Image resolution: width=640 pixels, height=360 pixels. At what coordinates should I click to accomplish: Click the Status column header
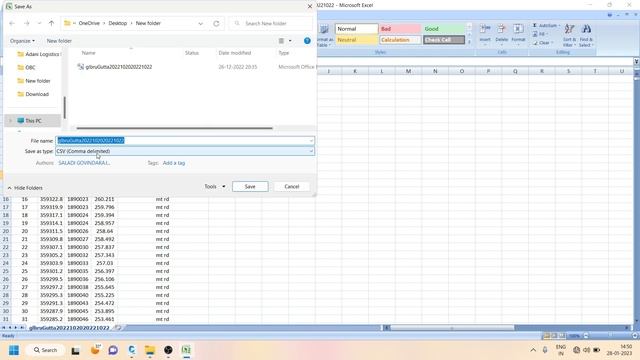191,53
